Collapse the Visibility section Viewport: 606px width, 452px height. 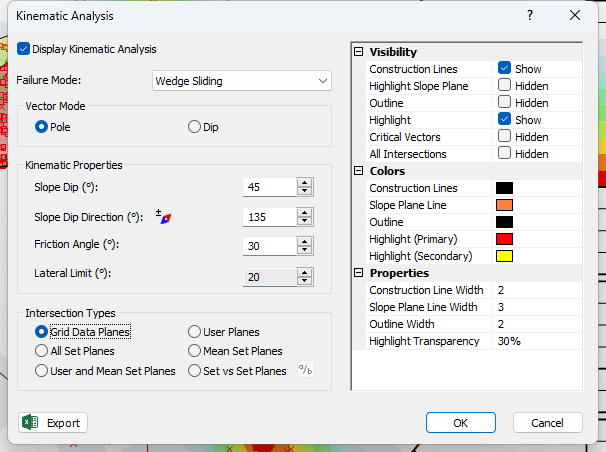point(359,52)
